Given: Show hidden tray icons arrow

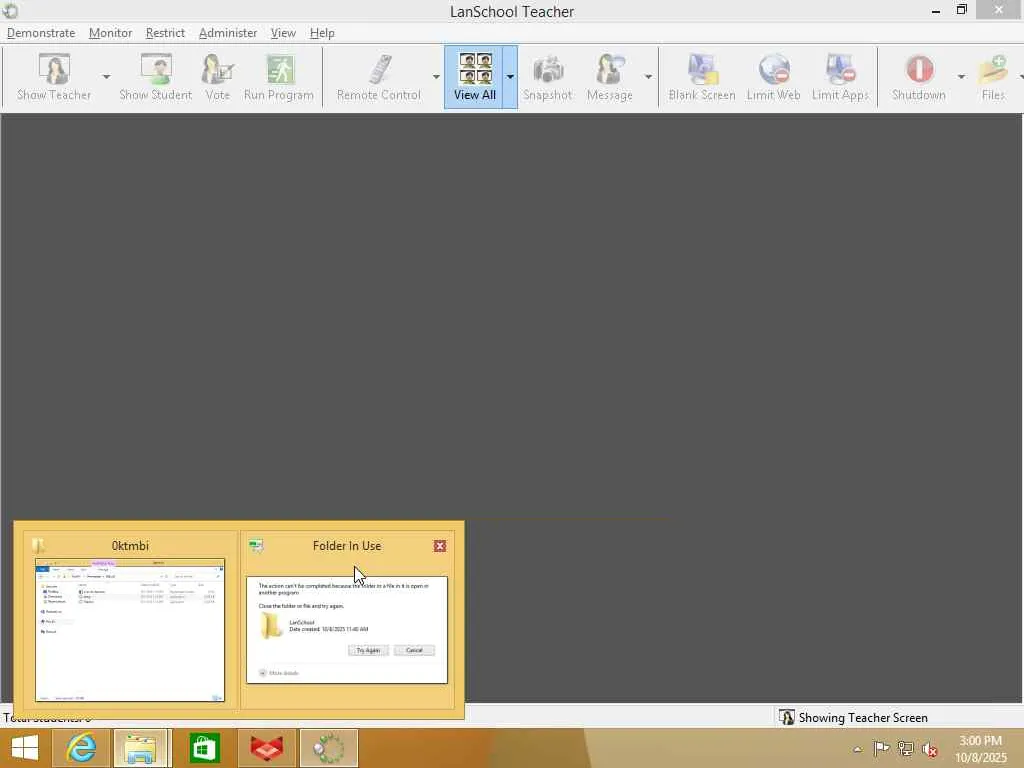Looking at the screenshot, I should pyautogui.click(x=858, y=749).
